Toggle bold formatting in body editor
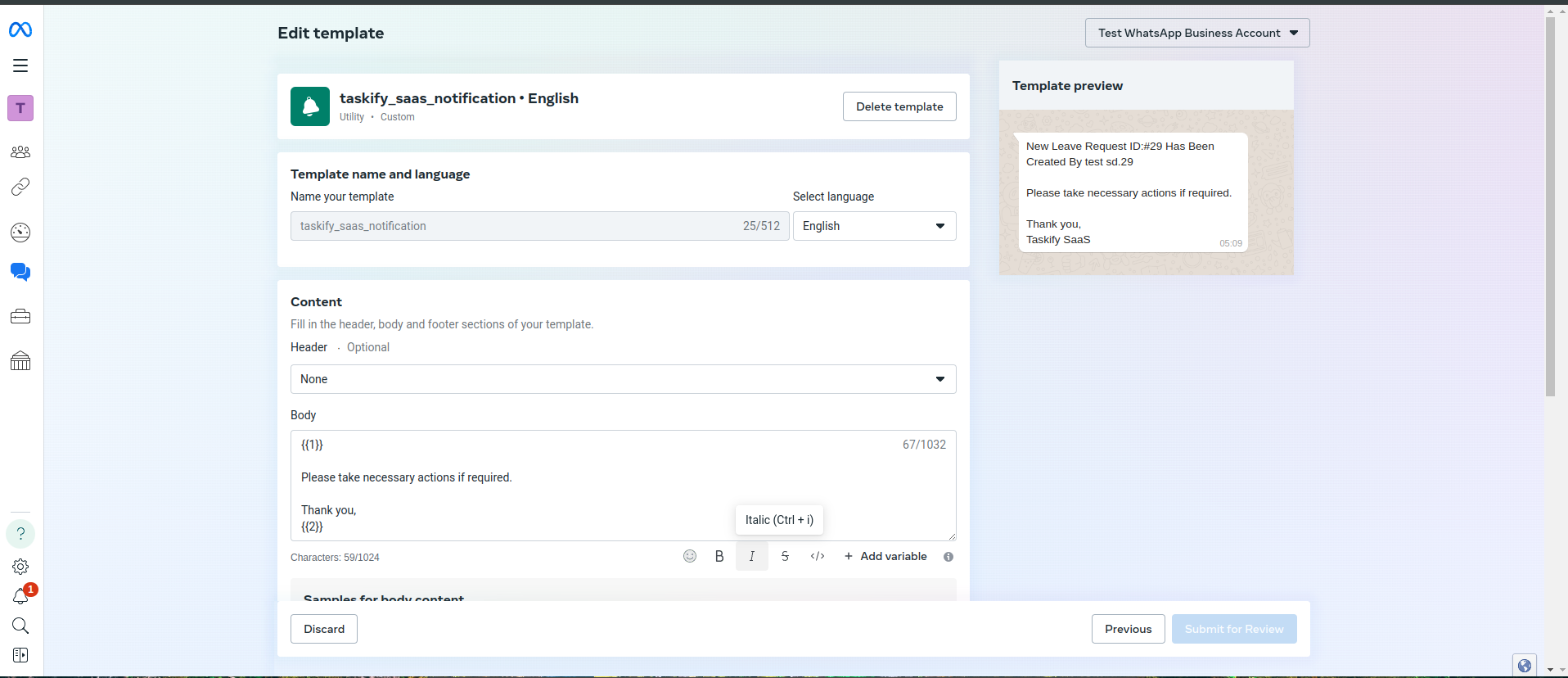The image size is (1568, 678). (719, 556)
